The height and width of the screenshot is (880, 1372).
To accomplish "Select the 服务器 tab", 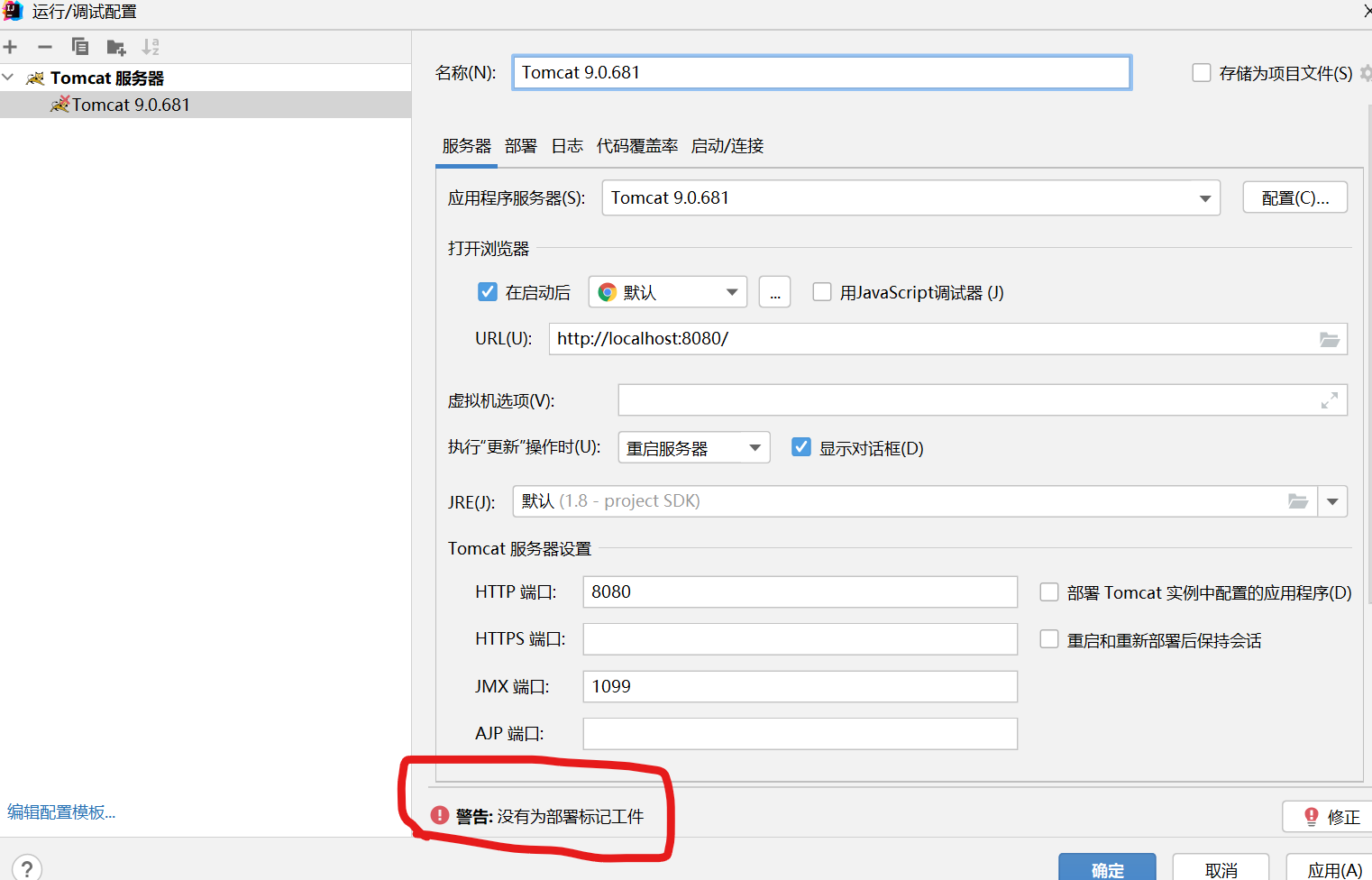I will (466, 146).
